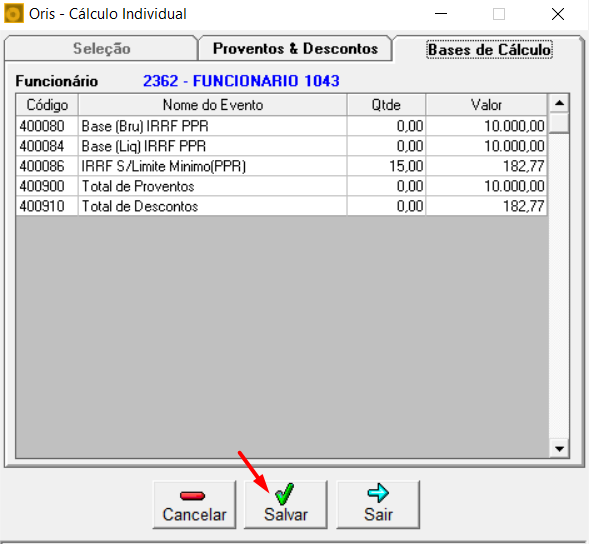Exit with the Sair button
The image size is (590, 544).
tap(378, 504)
